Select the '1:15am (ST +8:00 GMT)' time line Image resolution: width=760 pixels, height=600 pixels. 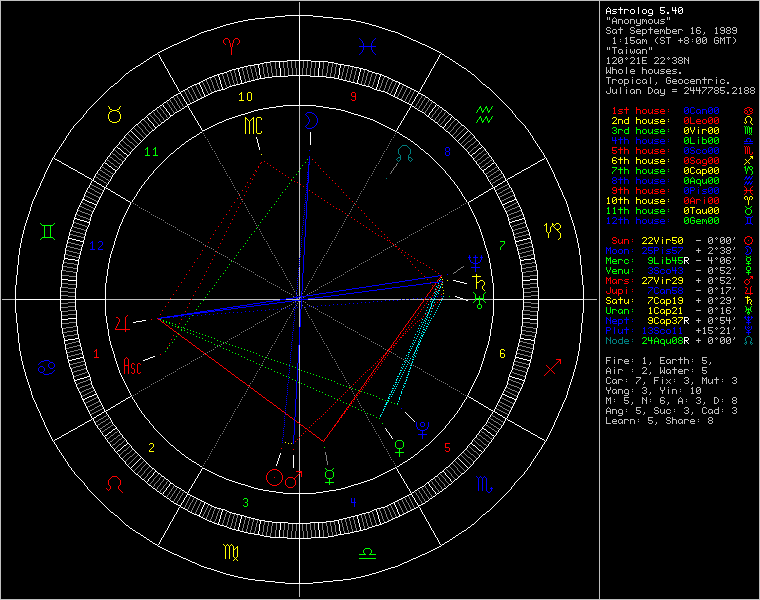point(674,41)
